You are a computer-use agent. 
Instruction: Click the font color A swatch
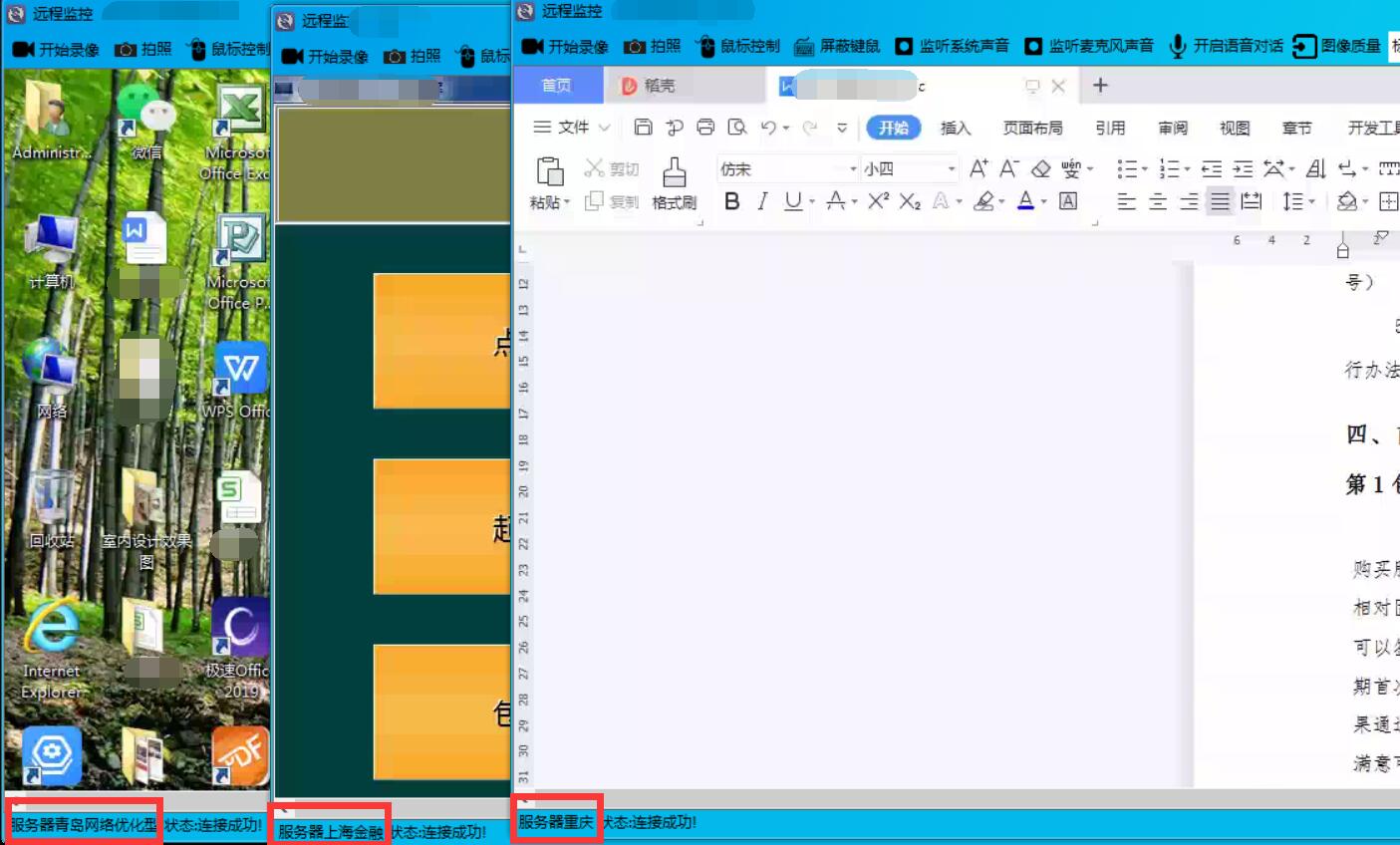pos(1025,201)
